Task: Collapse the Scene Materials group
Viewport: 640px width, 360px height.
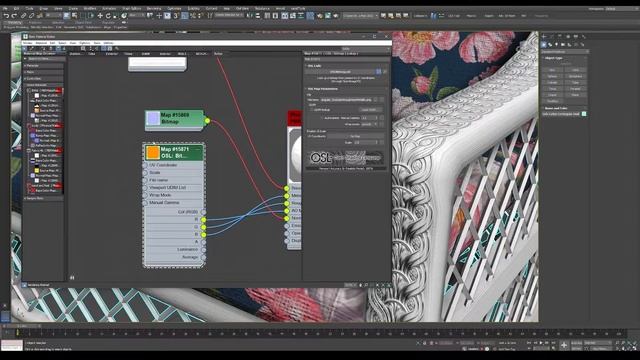Action: (x=43, y=85)
